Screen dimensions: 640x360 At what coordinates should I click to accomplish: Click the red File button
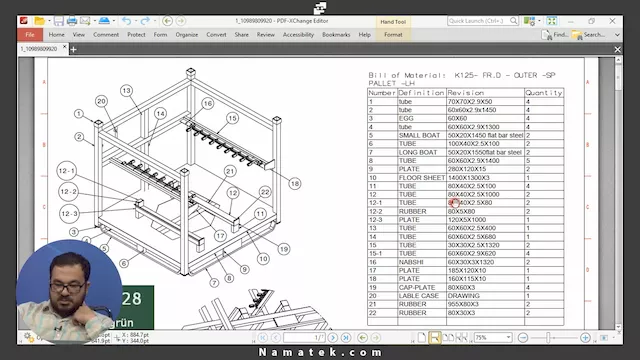click(30, 35)
